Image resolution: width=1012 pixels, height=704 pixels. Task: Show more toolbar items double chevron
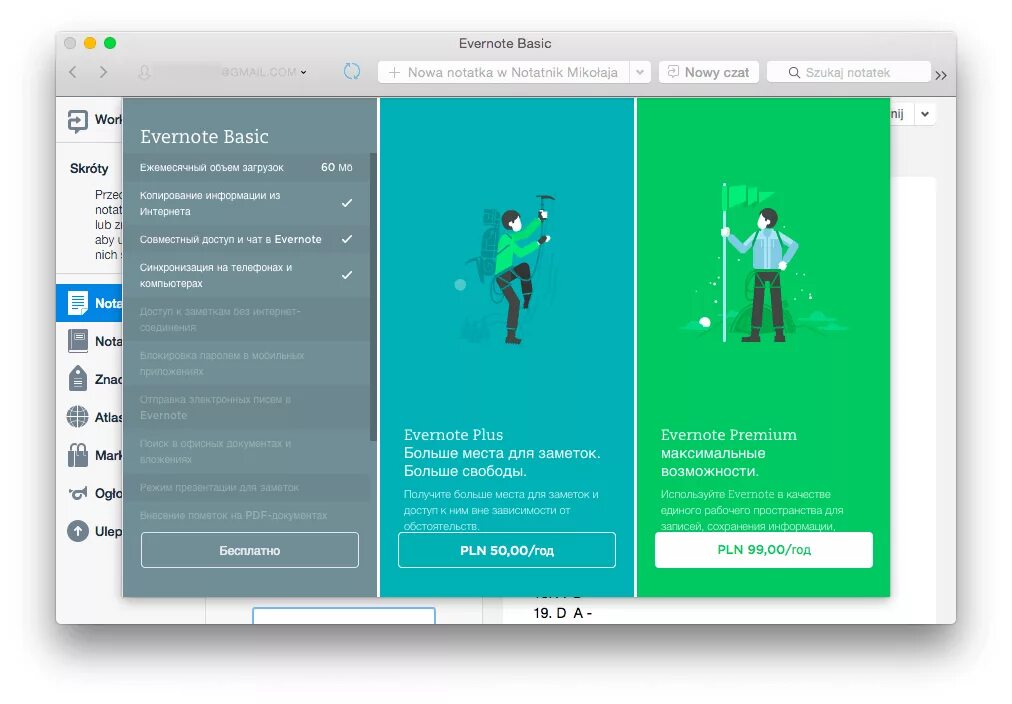point(941,75)
